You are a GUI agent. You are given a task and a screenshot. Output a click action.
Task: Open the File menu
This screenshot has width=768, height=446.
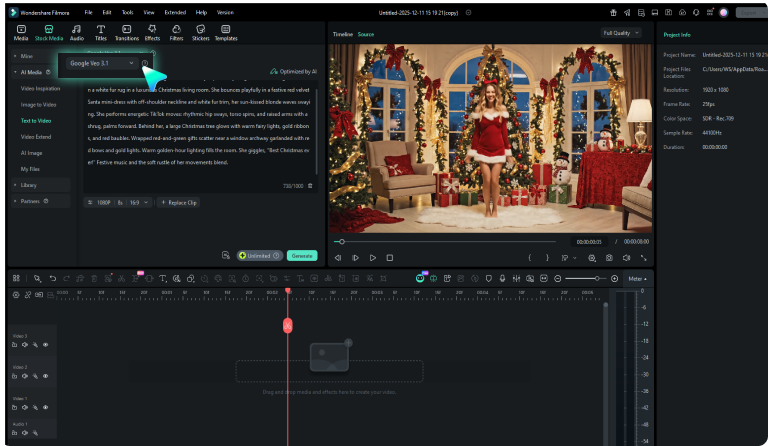point(88,12)
